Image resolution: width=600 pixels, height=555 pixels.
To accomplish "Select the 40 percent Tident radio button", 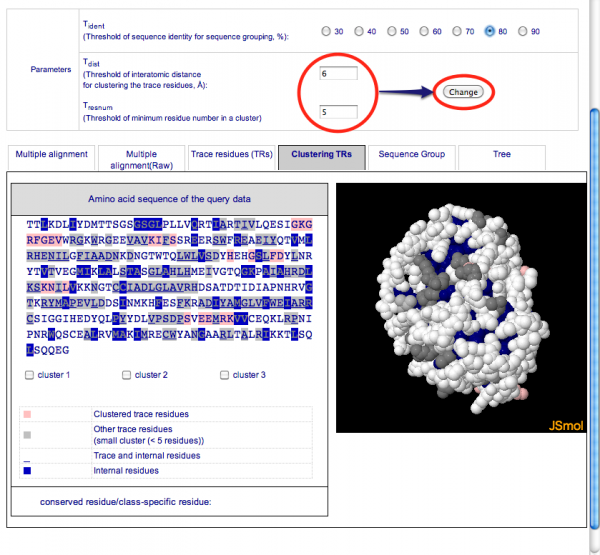I will point(359,31).
